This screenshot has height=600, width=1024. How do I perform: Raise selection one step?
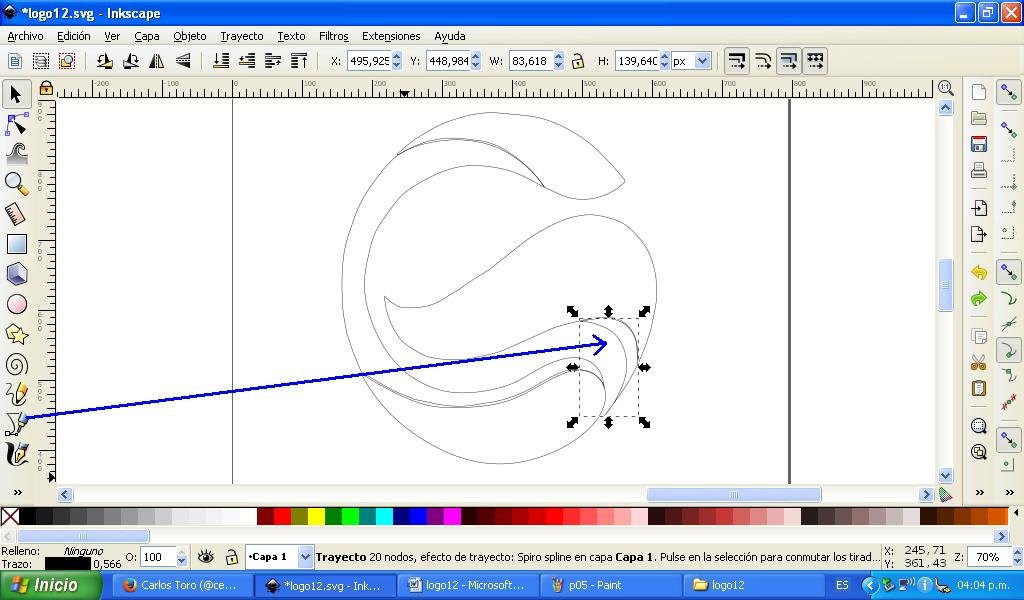click(x=273, y=61)
